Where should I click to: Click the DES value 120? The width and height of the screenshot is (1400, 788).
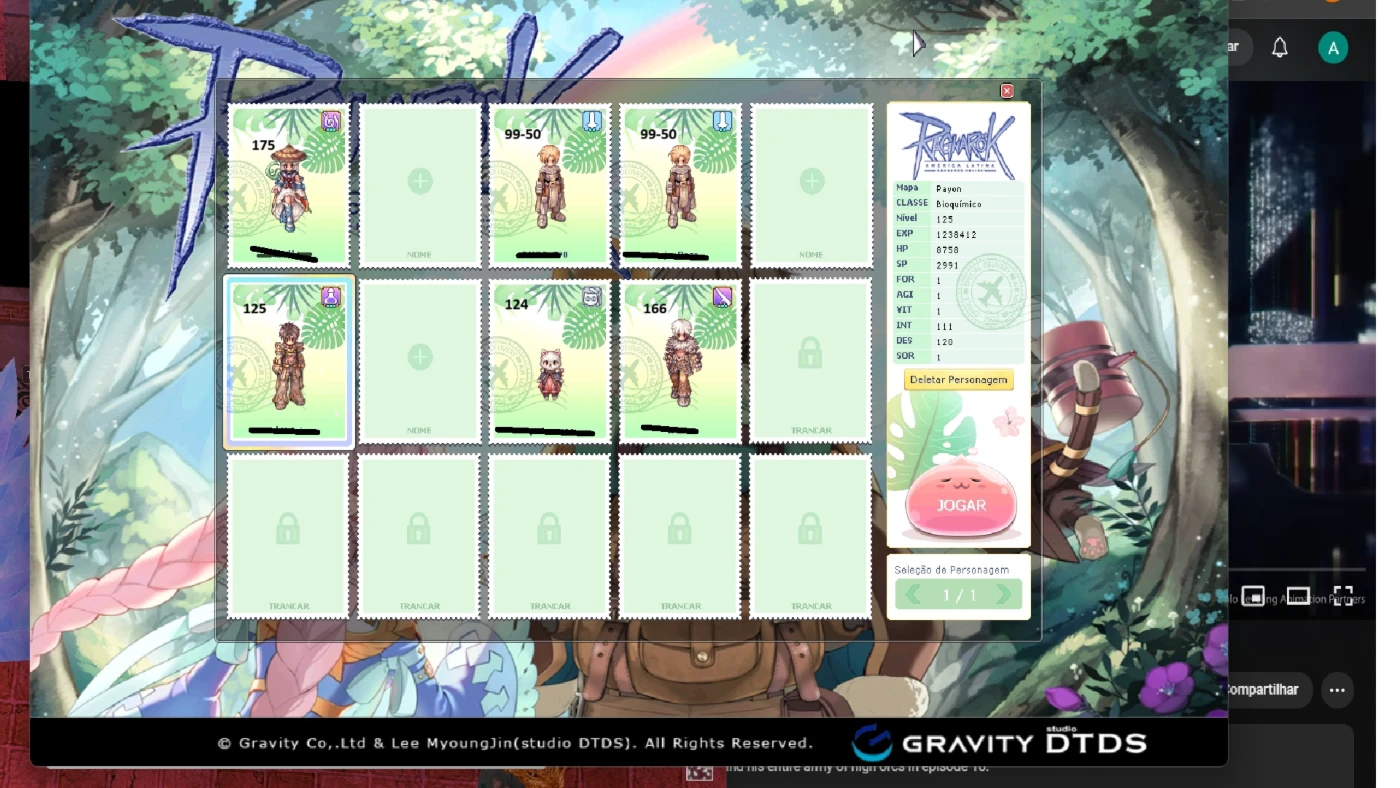945,342
